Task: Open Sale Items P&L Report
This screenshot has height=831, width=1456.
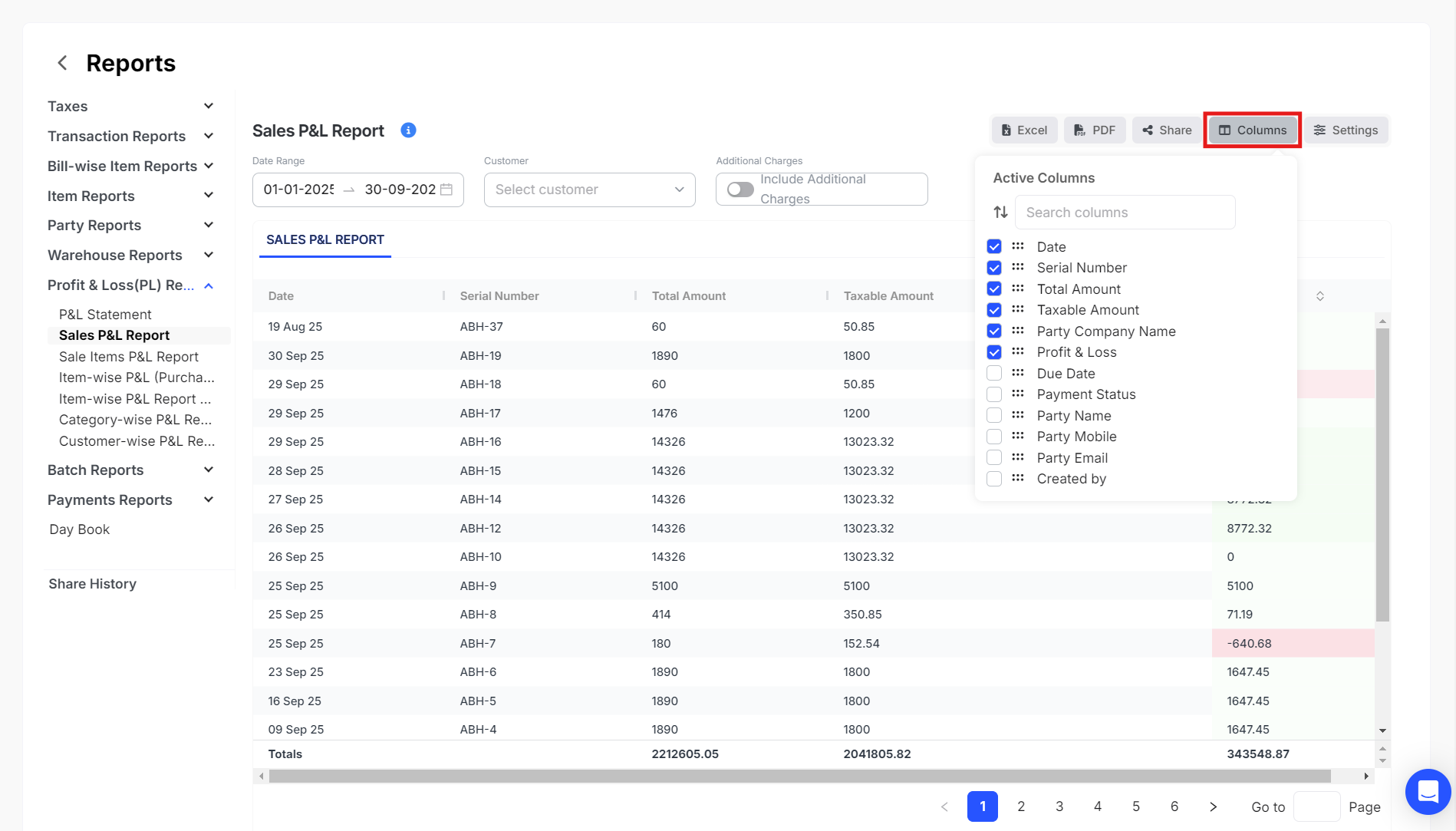Action: pyautogui.click(x=129, y=357)
